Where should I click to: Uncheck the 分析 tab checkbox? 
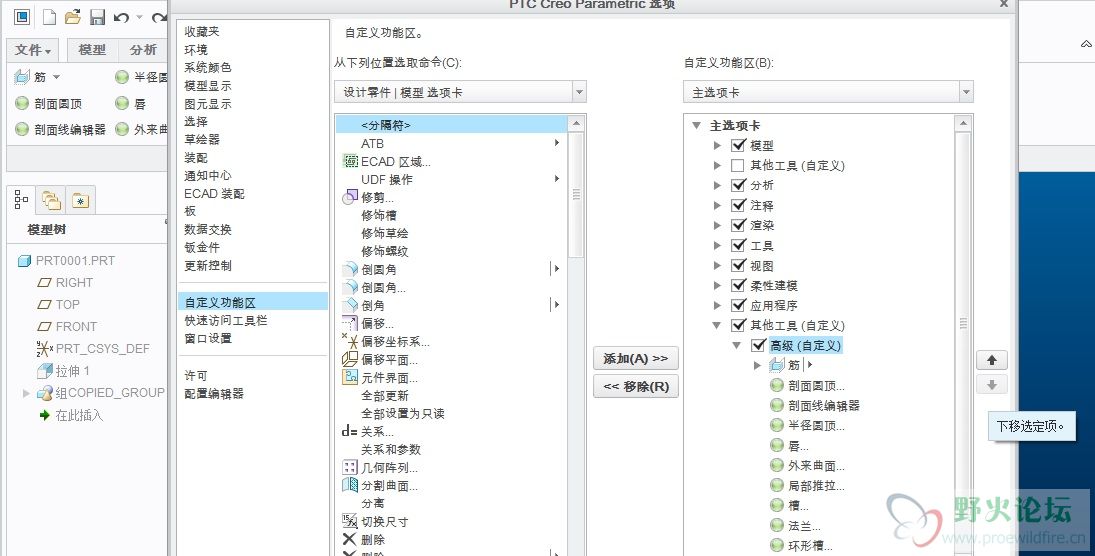pyautogui.click(x=738, y=185)
